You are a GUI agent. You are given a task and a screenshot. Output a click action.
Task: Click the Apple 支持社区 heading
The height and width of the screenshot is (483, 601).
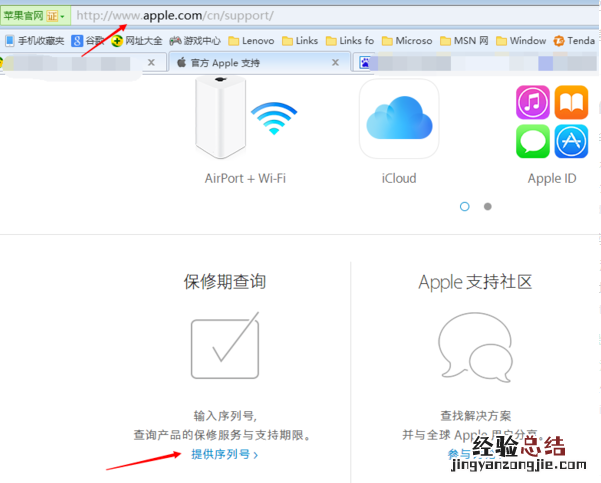coord(475,282)
